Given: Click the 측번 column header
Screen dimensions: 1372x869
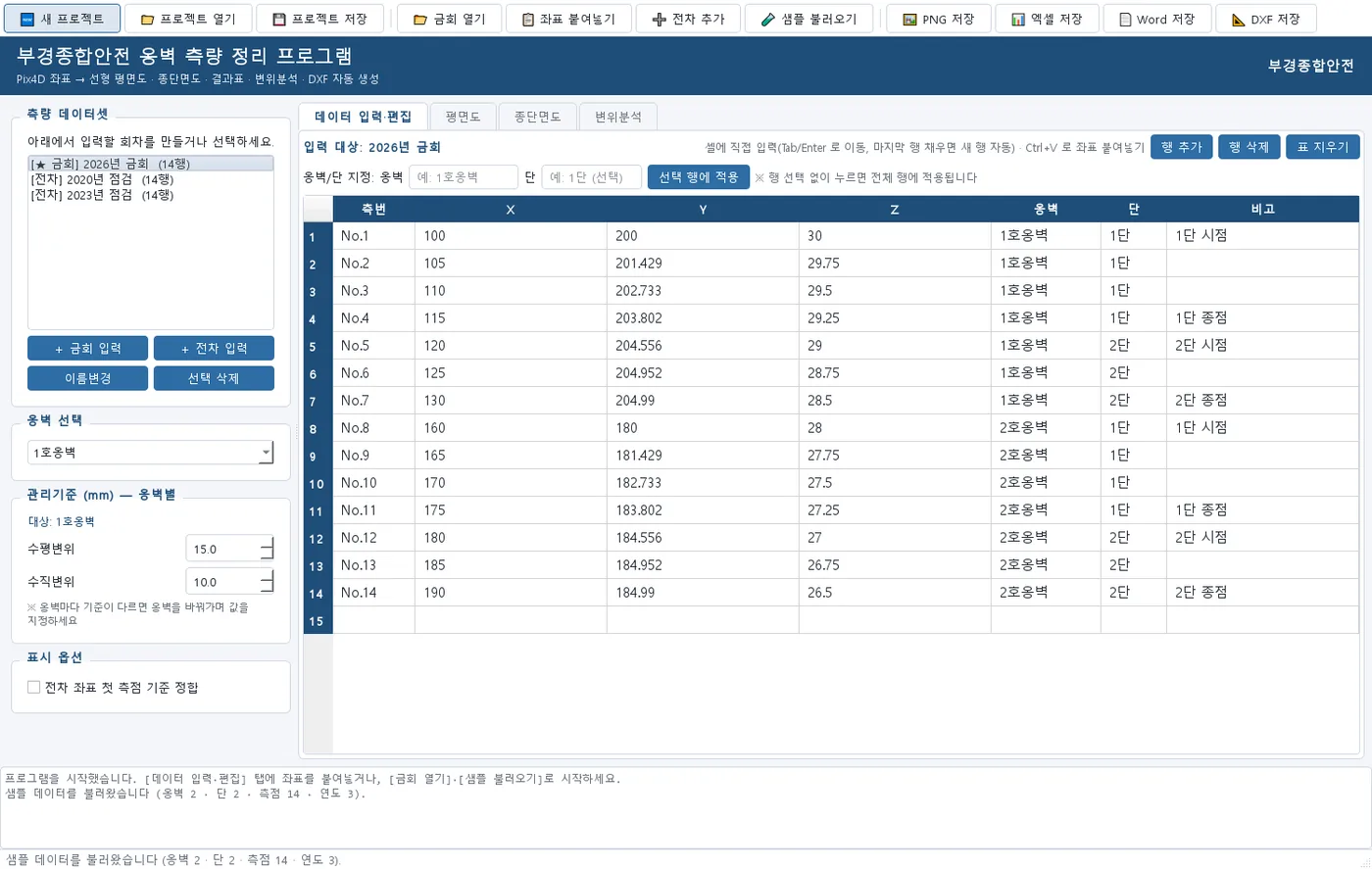Looking at the screenshot, I should tap(374, 209).
